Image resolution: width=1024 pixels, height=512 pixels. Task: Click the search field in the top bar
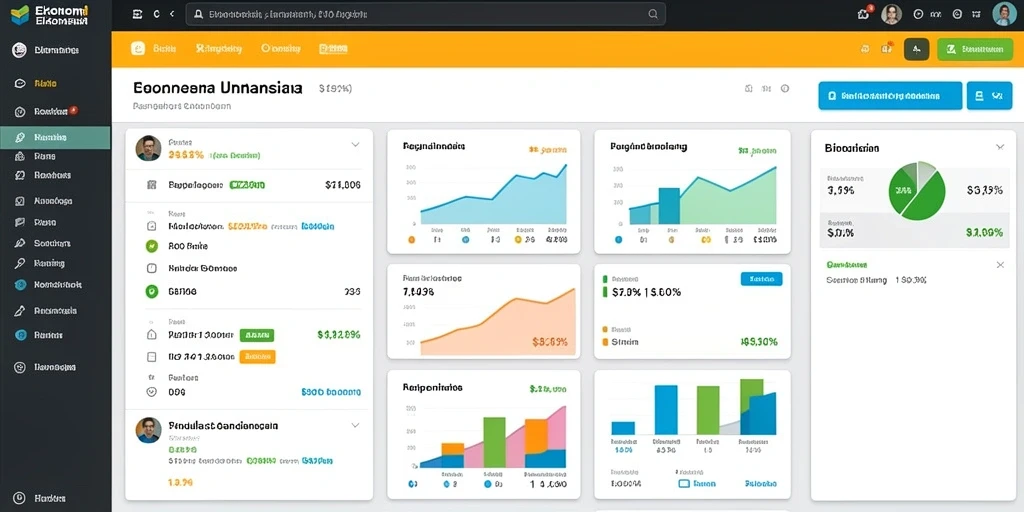[x=425, y=14]
